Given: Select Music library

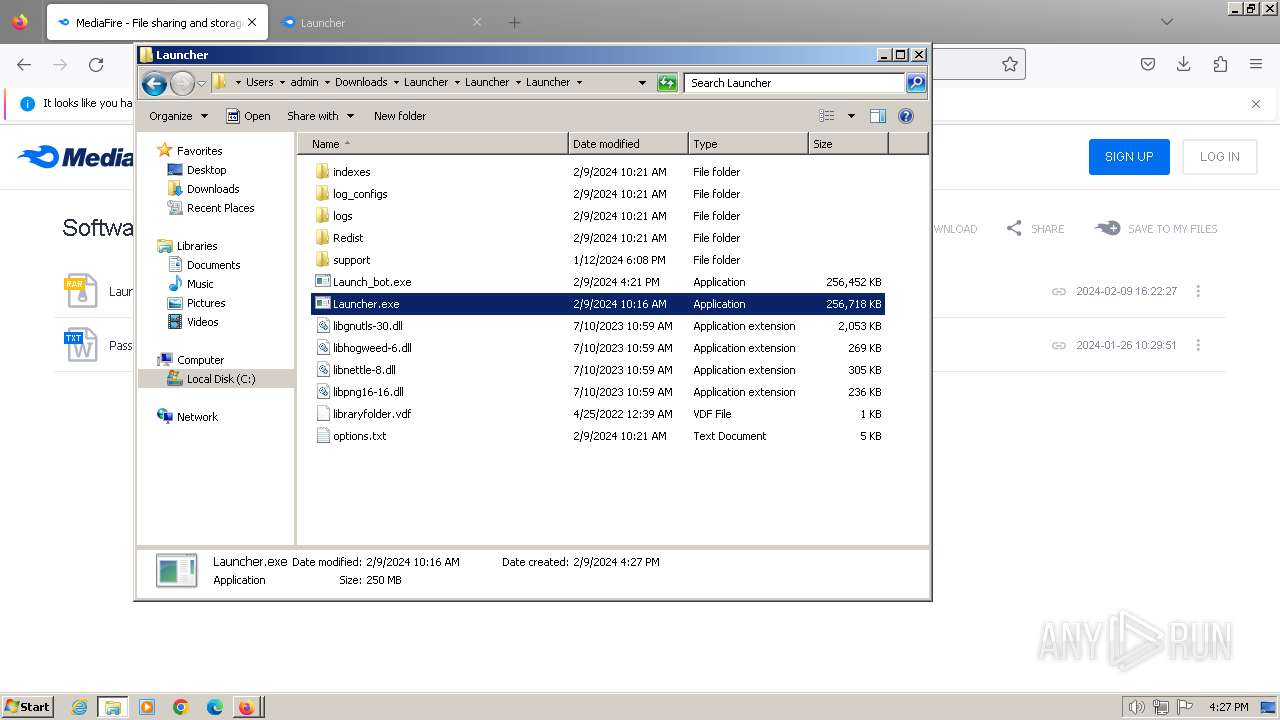Looking at the screenshot, I should point(200,284).
